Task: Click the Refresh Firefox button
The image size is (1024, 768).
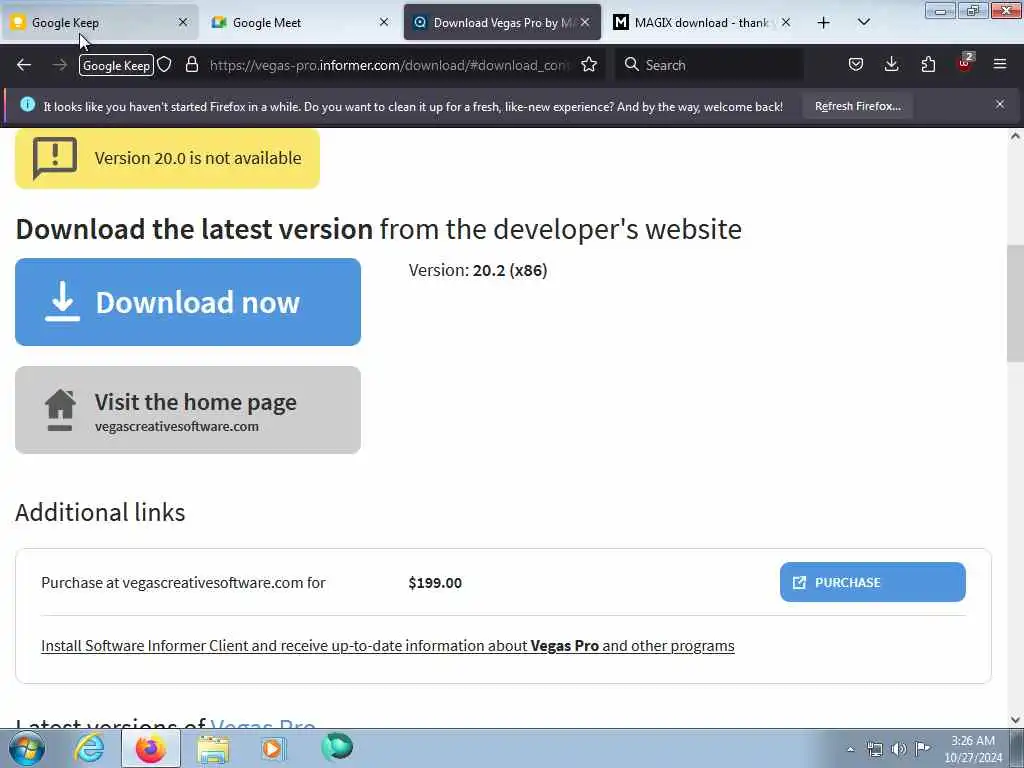Action: click(857, 106)
